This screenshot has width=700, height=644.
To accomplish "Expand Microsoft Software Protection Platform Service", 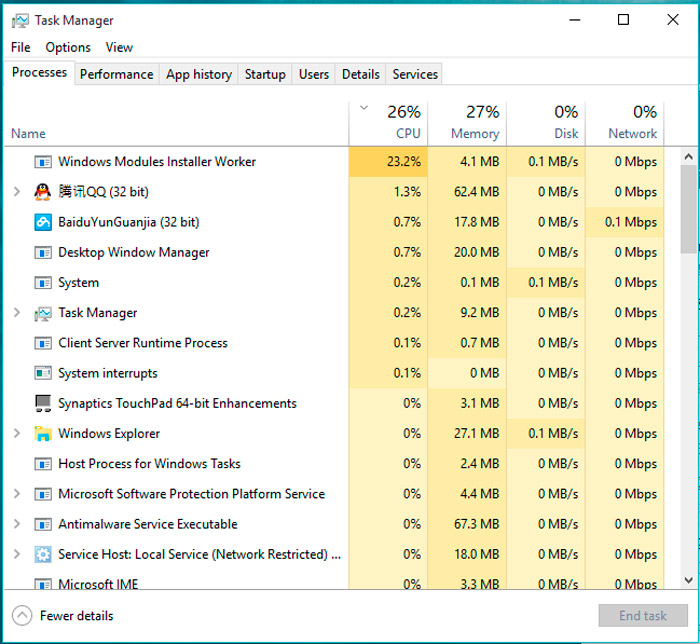I will [x=16, y=494].
